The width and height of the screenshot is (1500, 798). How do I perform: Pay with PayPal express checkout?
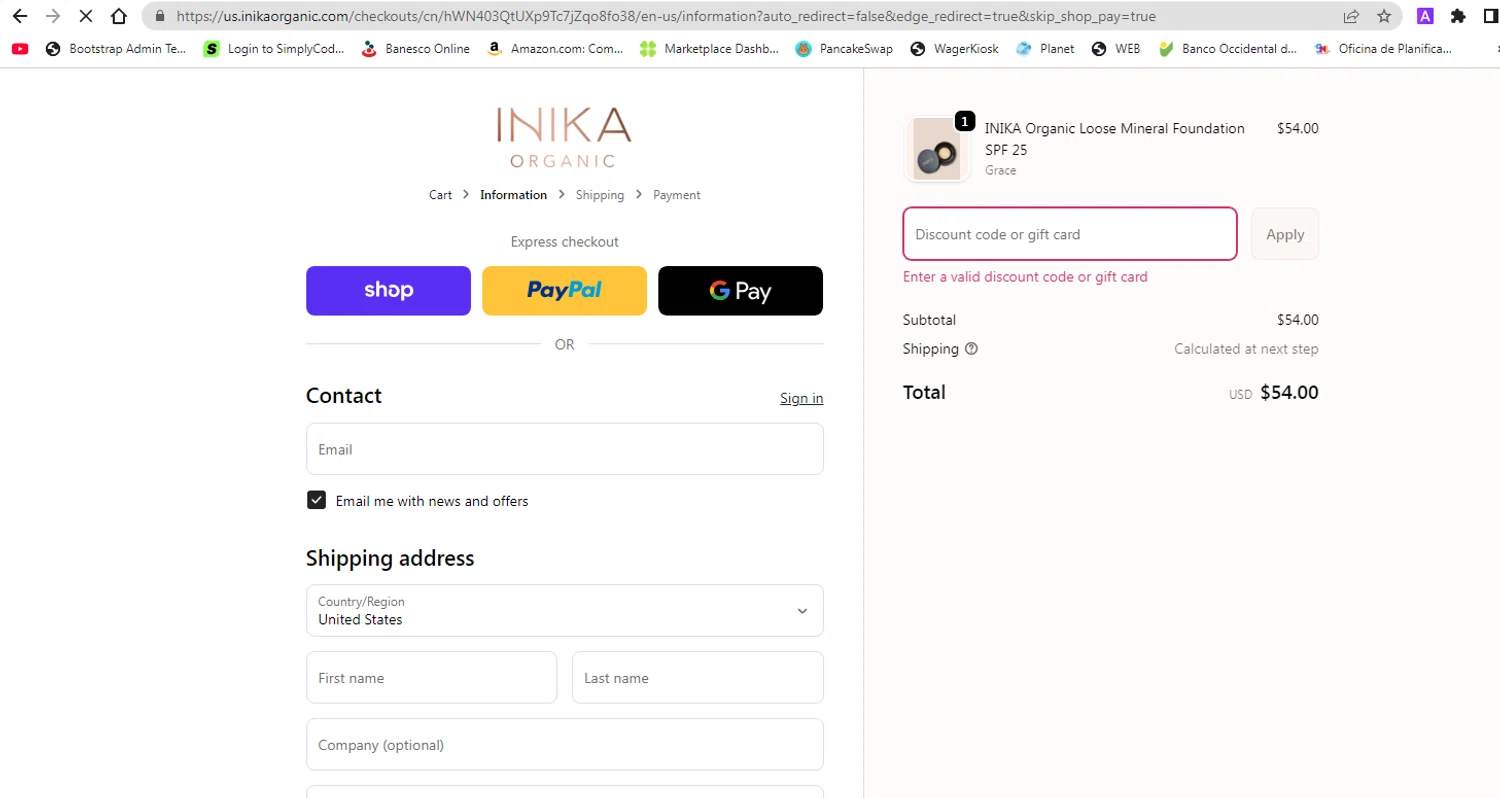564,291
